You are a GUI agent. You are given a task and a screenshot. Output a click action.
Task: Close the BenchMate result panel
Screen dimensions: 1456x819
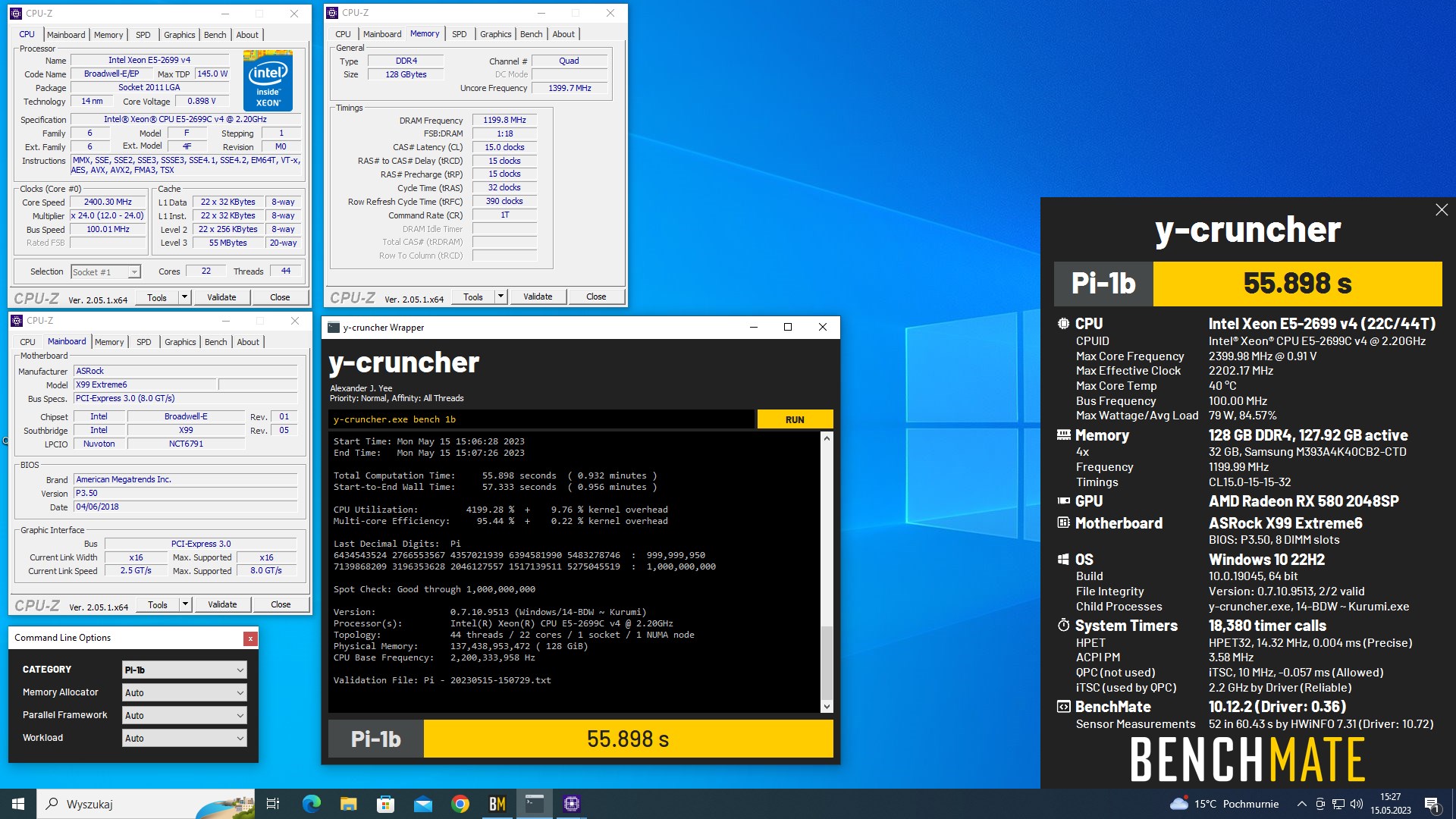1442,210
